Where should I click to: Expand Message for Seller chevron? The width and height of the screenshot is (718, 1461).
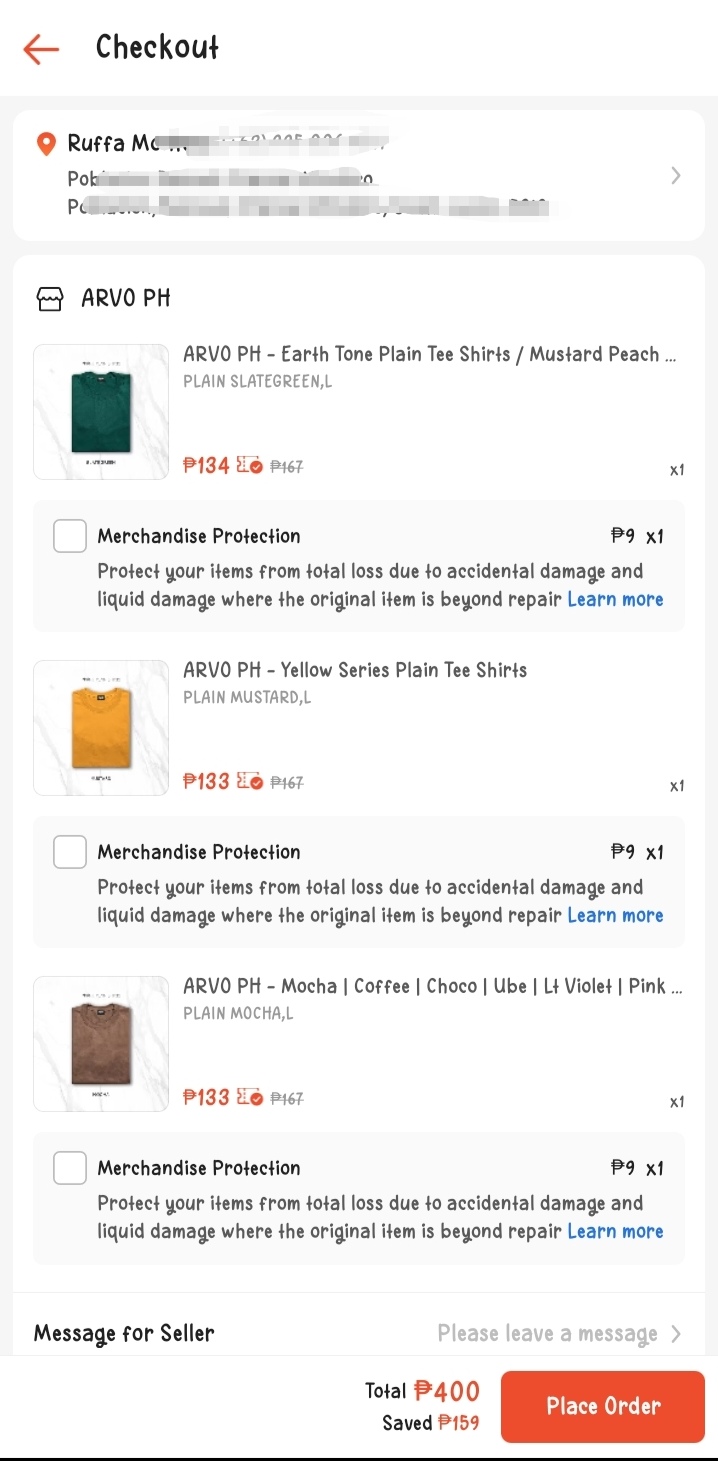coord(676,1334)
